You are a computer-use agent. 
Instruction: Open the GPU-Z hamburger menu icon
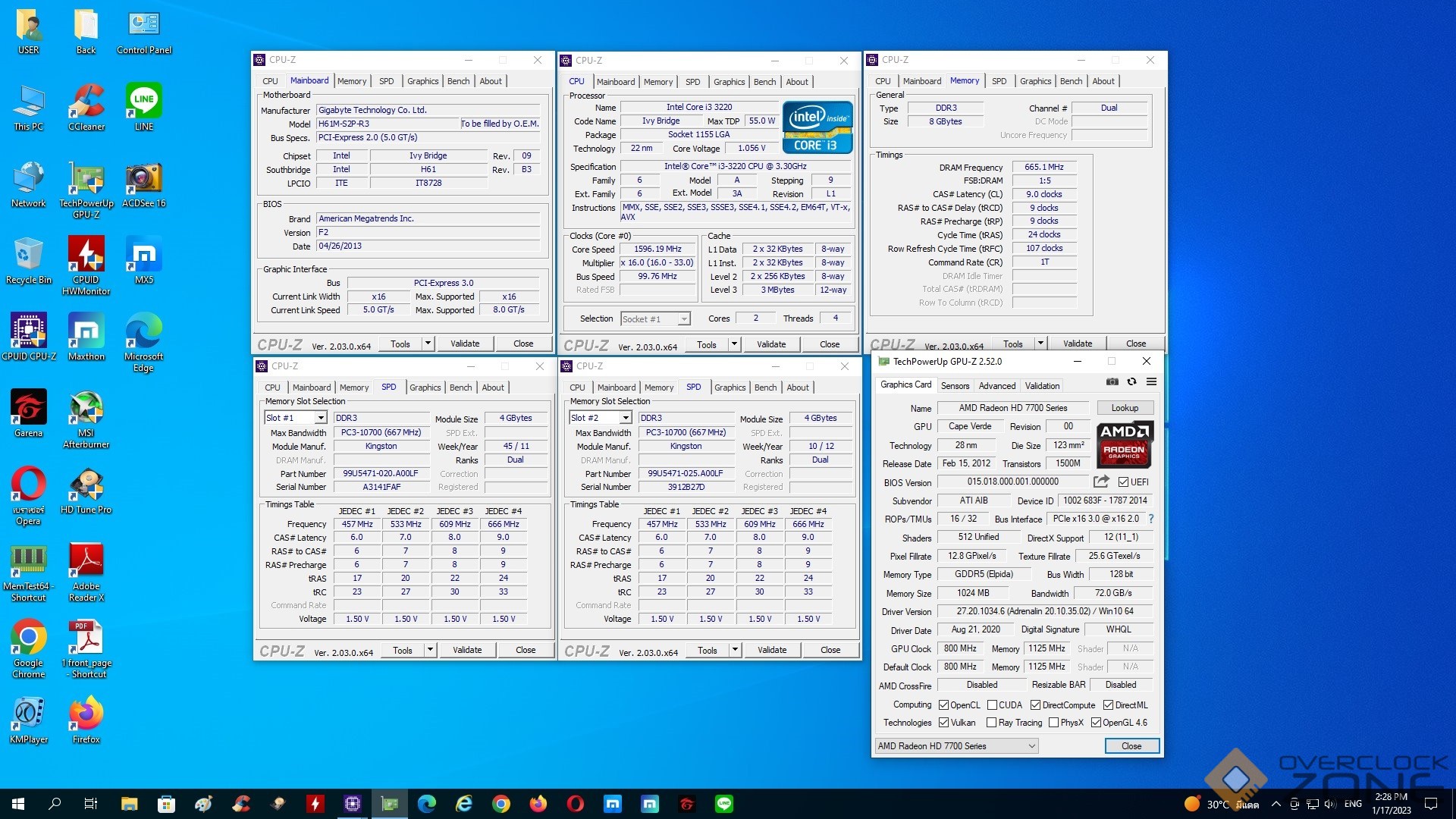point(1151,382)
